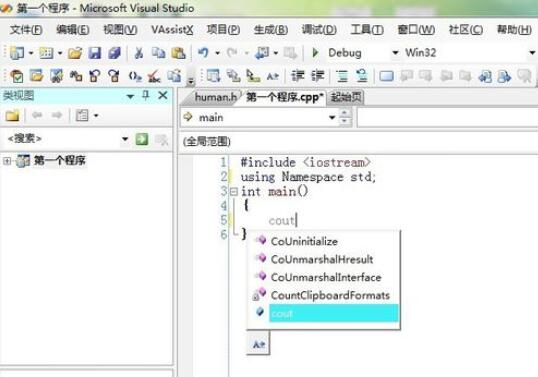
Task: Click the Copy toolbar icon
Action: pos(159,53)
